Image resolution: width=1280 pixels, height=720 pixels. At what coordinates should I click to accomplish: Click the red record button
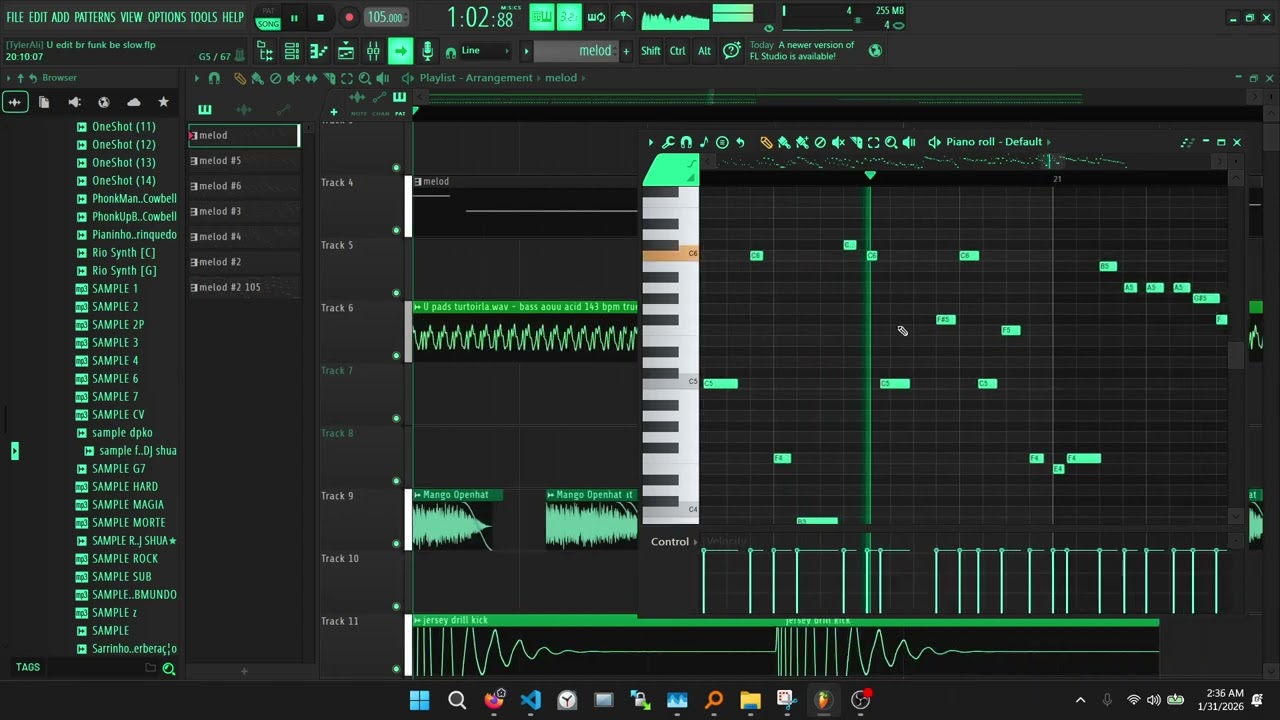coord(349,18)
